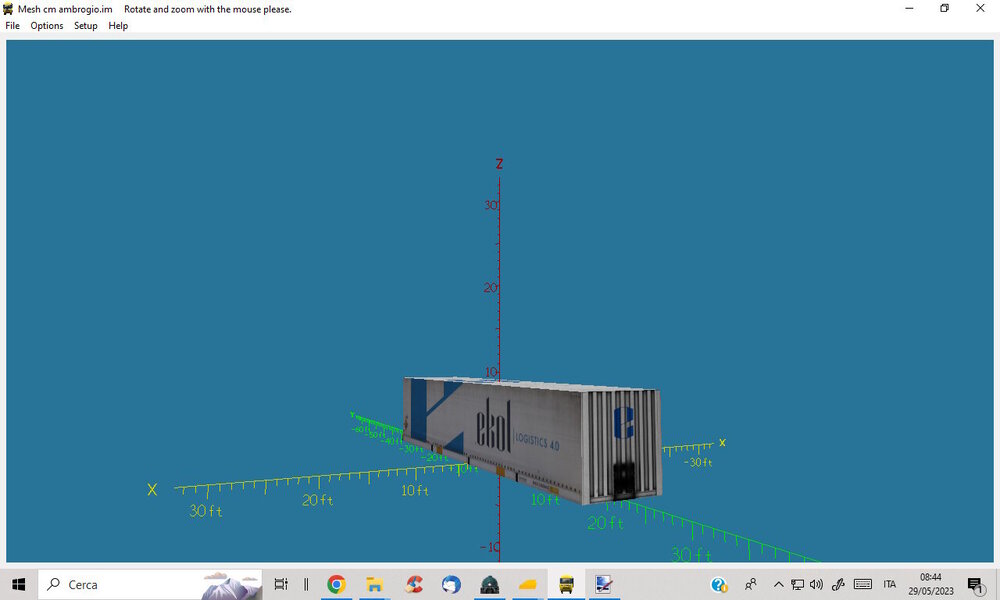This screenshot has height=600, width=1000.
Task: Open the Windows Start menu
Action: 18,584
